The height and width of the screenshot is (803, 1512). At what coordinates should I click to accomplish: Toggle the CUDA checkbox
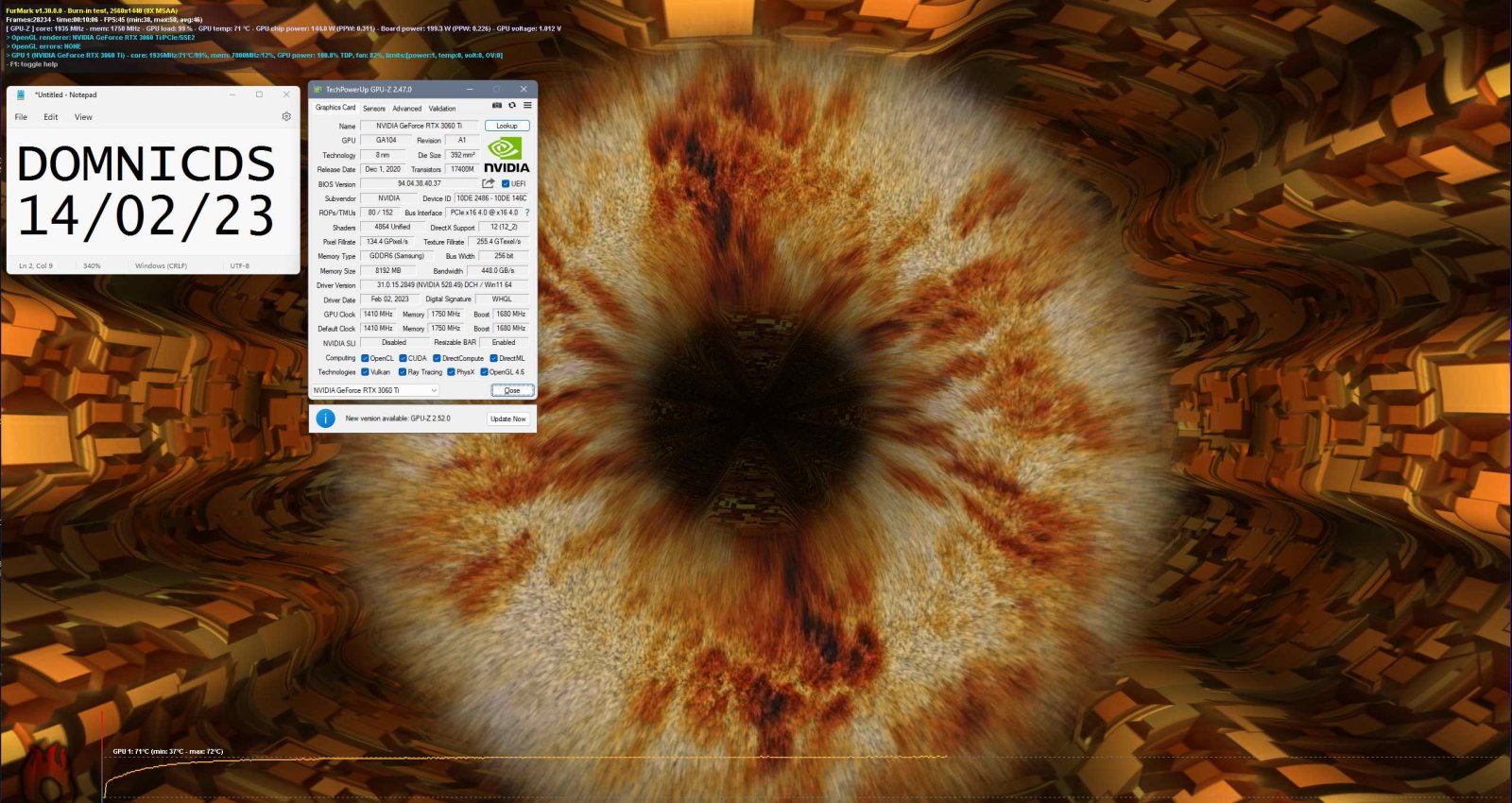[x=403, y=358]
